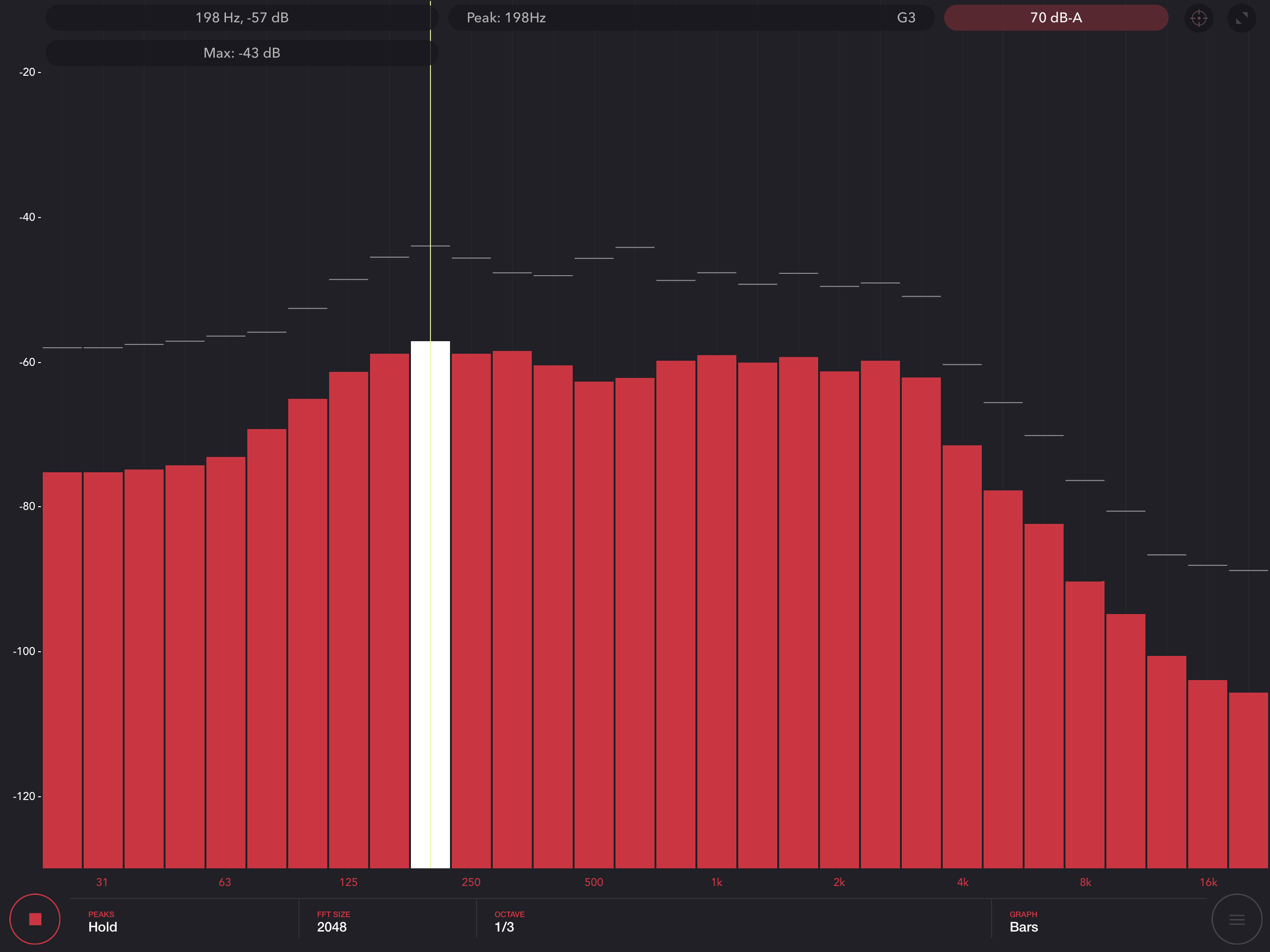The image size is (1270, 952).
Task: Tap the bar above the 500 label
Action: click(x=594, y=625)
